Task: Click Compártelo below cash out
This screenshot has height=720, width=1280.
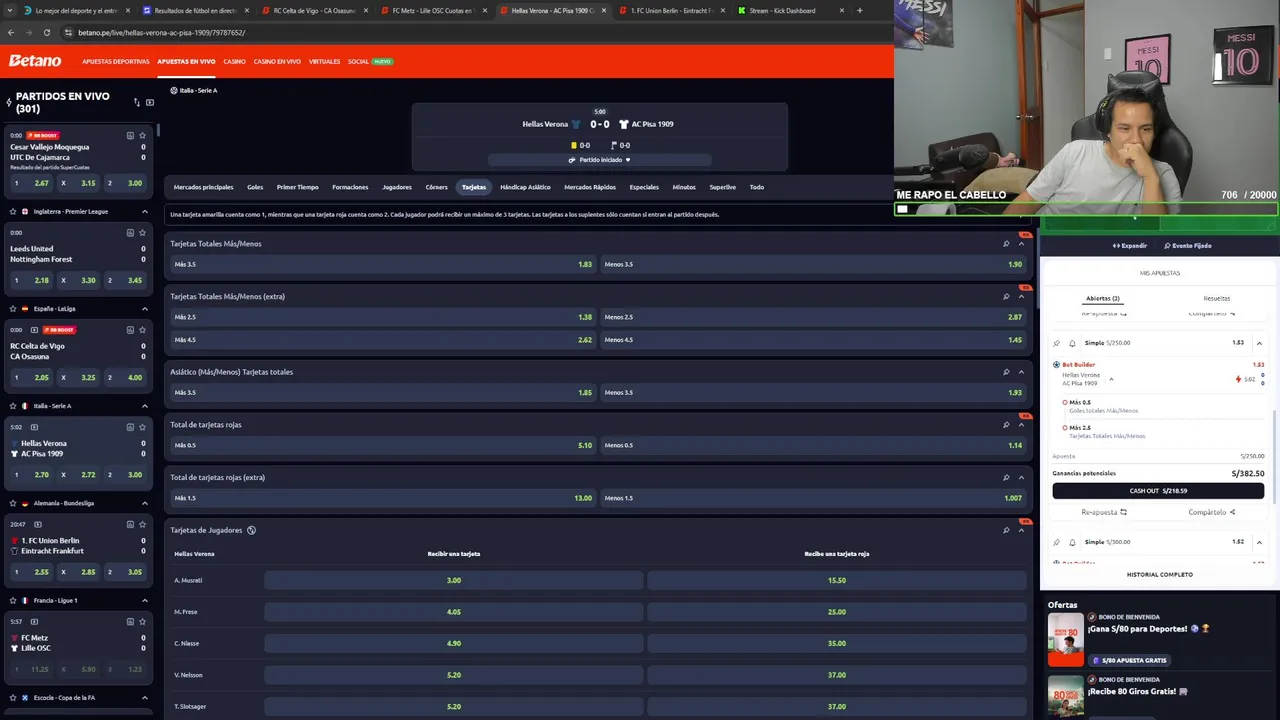Action: [1212, 512]
